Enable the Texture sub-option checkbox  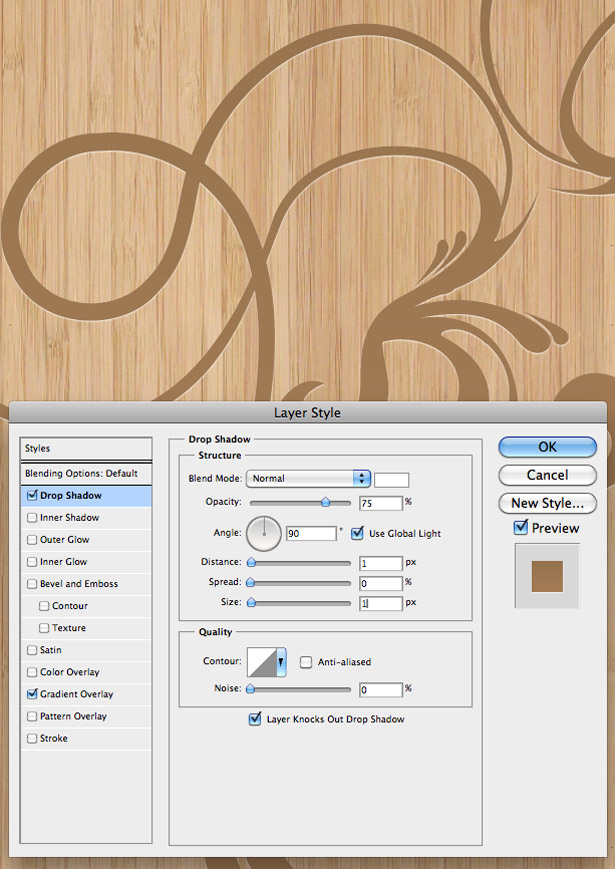coord(44,628)
